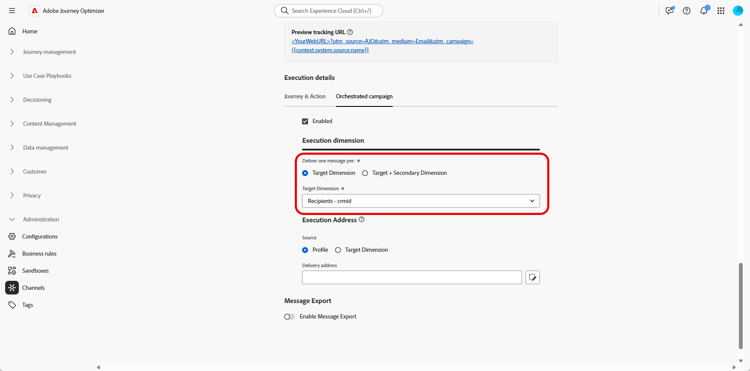This screenshot has width=750, height=371.
Task: Open the Recipients - crmid dropdown
Action: [x=421, y=201]
